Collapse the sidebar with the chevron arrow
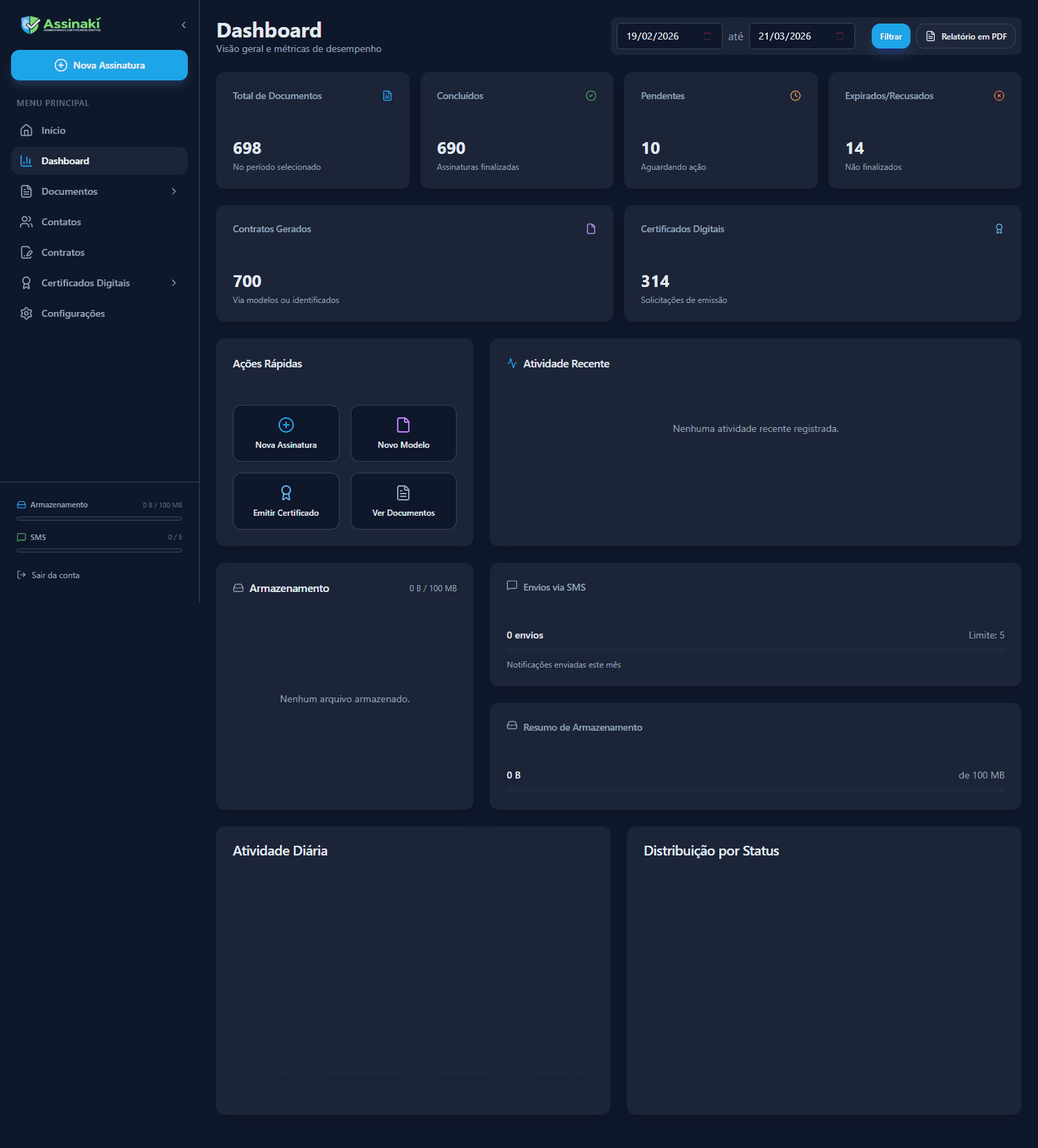The image size is (1038, 1148). (x=184, y=25)
